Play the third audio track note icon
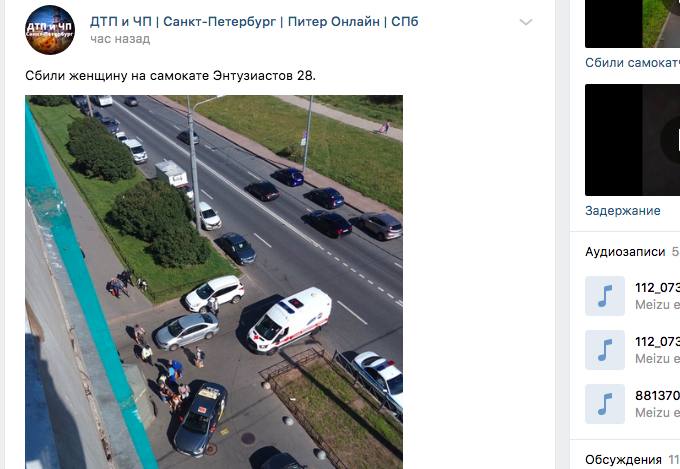Screen dimensions: 680x469 605,404
